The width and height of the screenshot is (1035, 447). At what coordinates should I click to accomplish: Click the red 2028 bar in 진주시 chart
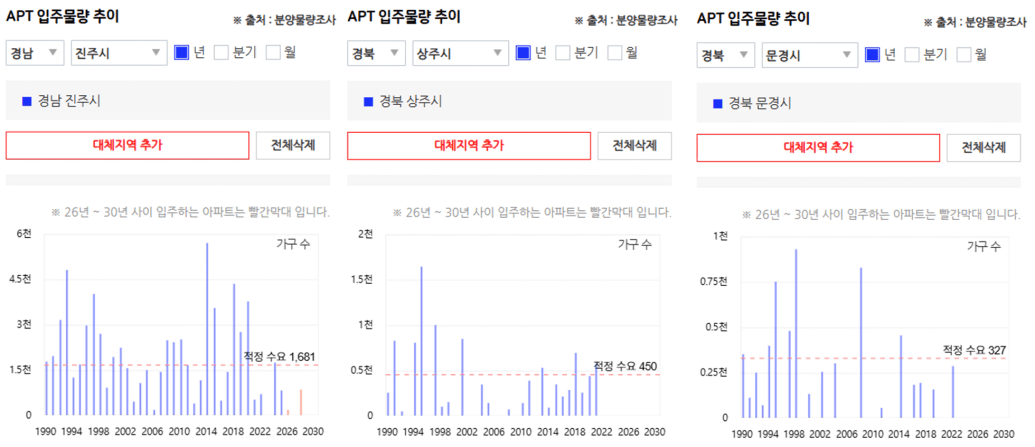click(301, 402)
